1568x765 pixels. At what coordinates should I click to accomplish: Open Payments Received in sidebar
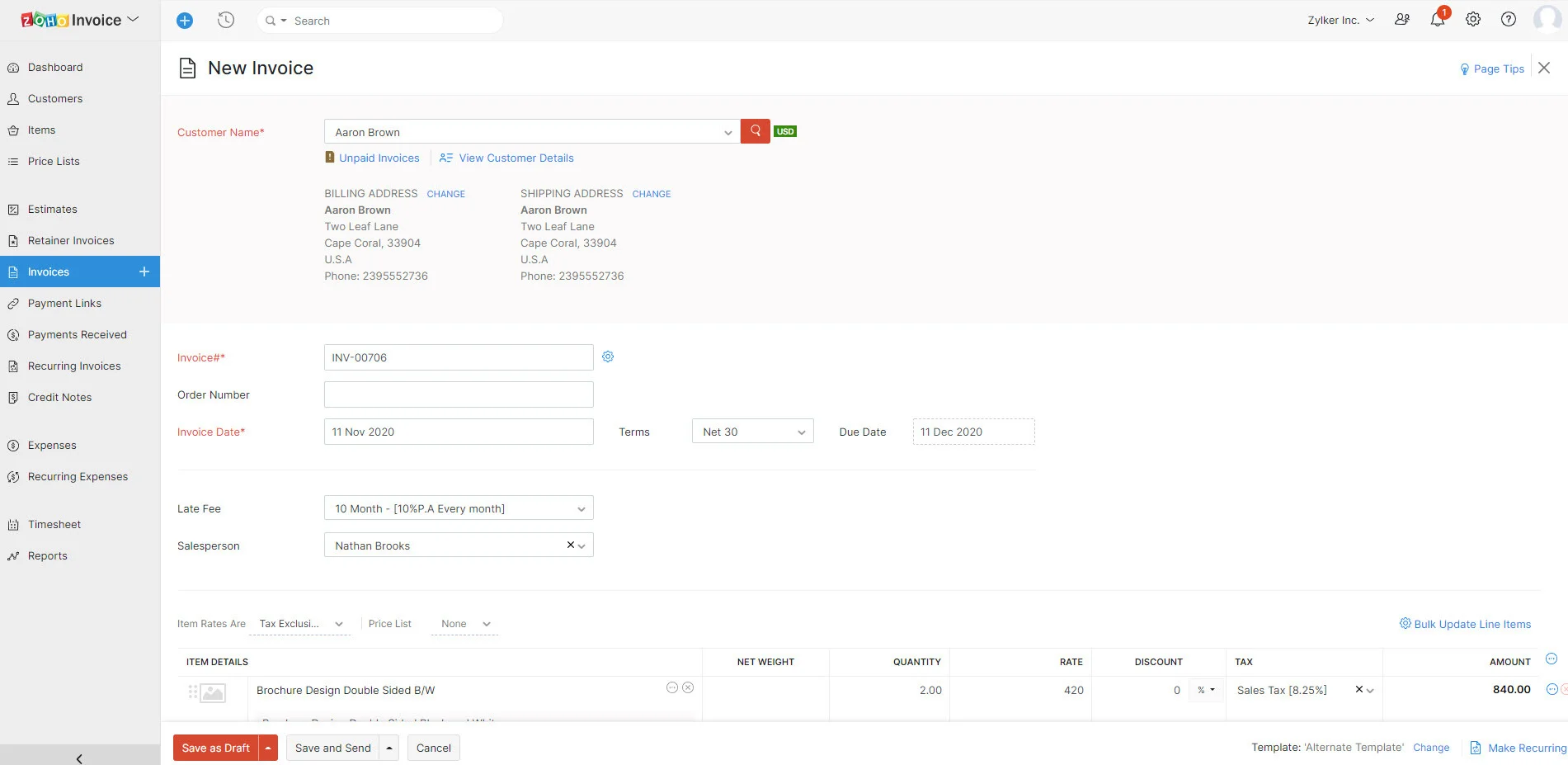(x=78, y=335)
